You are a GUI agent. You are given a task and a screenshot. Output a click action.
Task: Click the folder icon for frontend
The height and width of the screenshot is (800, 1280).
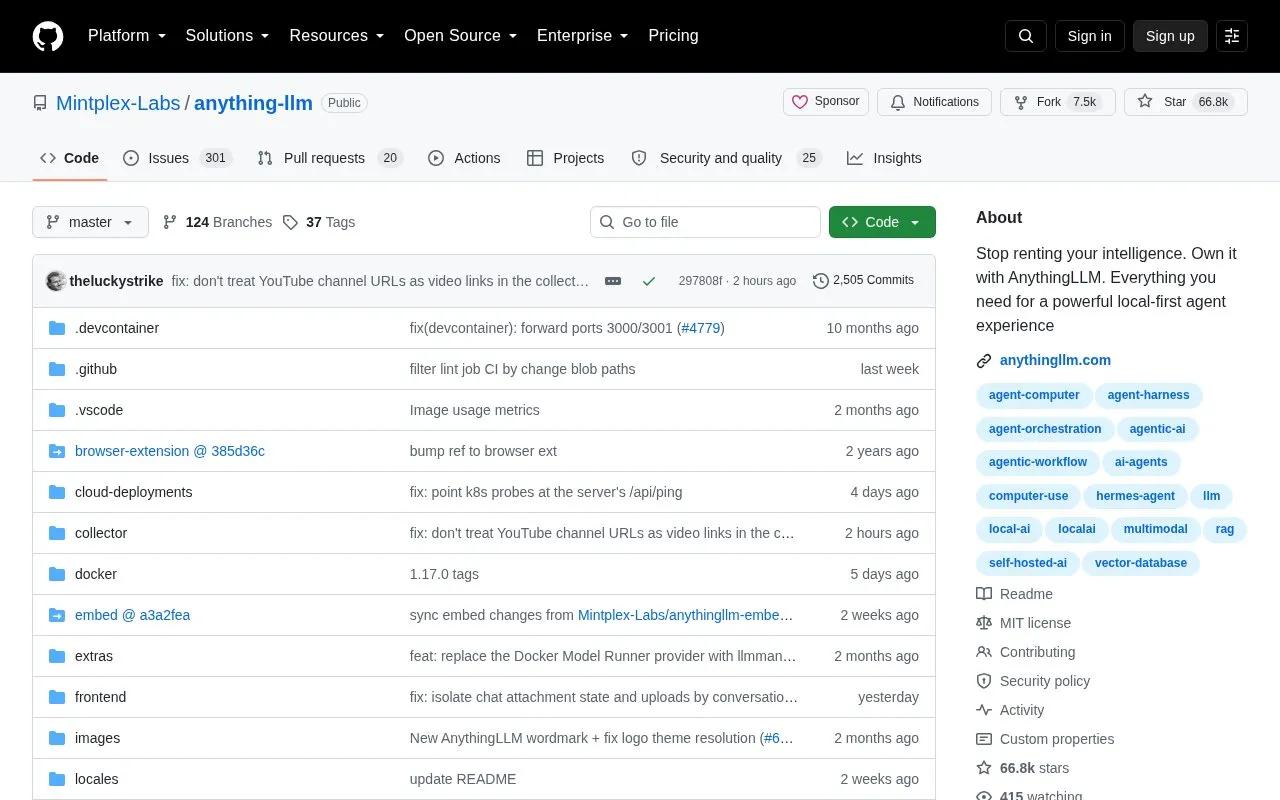(x=57, y=697)
